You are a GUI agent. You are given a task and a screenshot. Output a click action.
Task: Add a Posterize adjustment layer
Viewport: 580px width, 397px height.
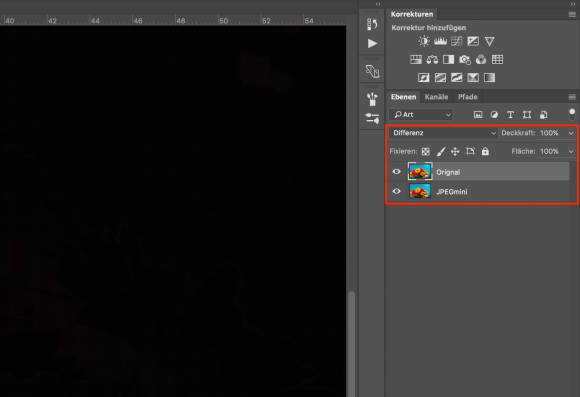tap(440, 77)
